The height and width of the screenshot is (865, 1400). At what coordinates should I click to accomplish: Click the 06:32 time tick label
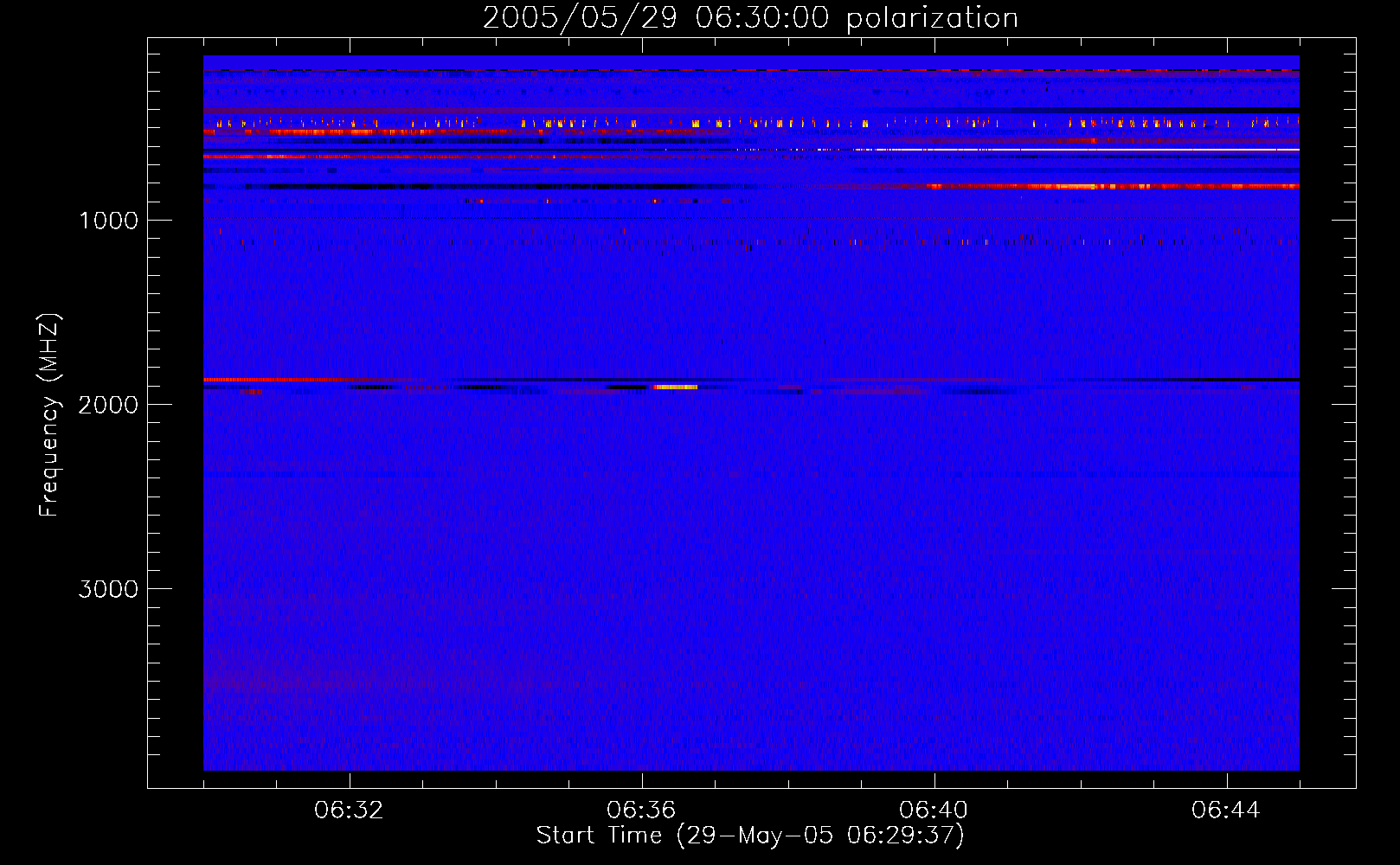[x=350, y=811]
